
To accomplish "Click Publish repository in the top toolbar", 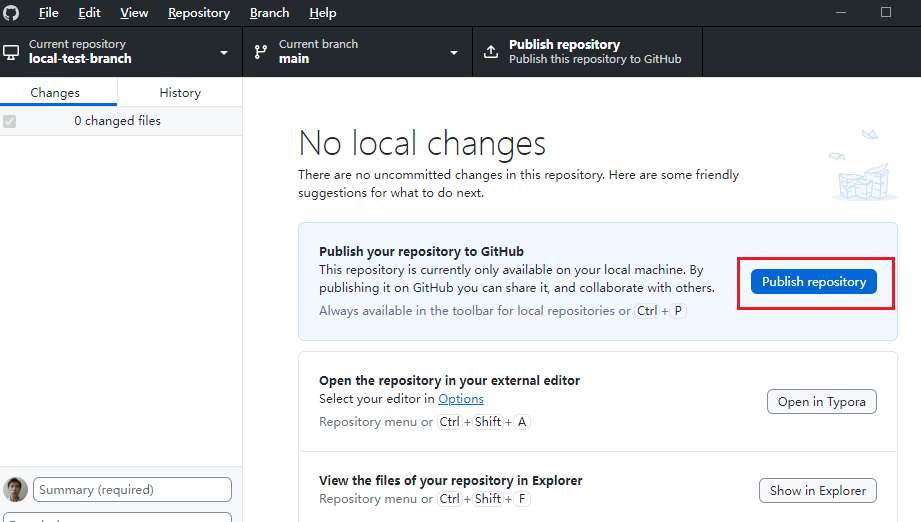I will 587,52.
